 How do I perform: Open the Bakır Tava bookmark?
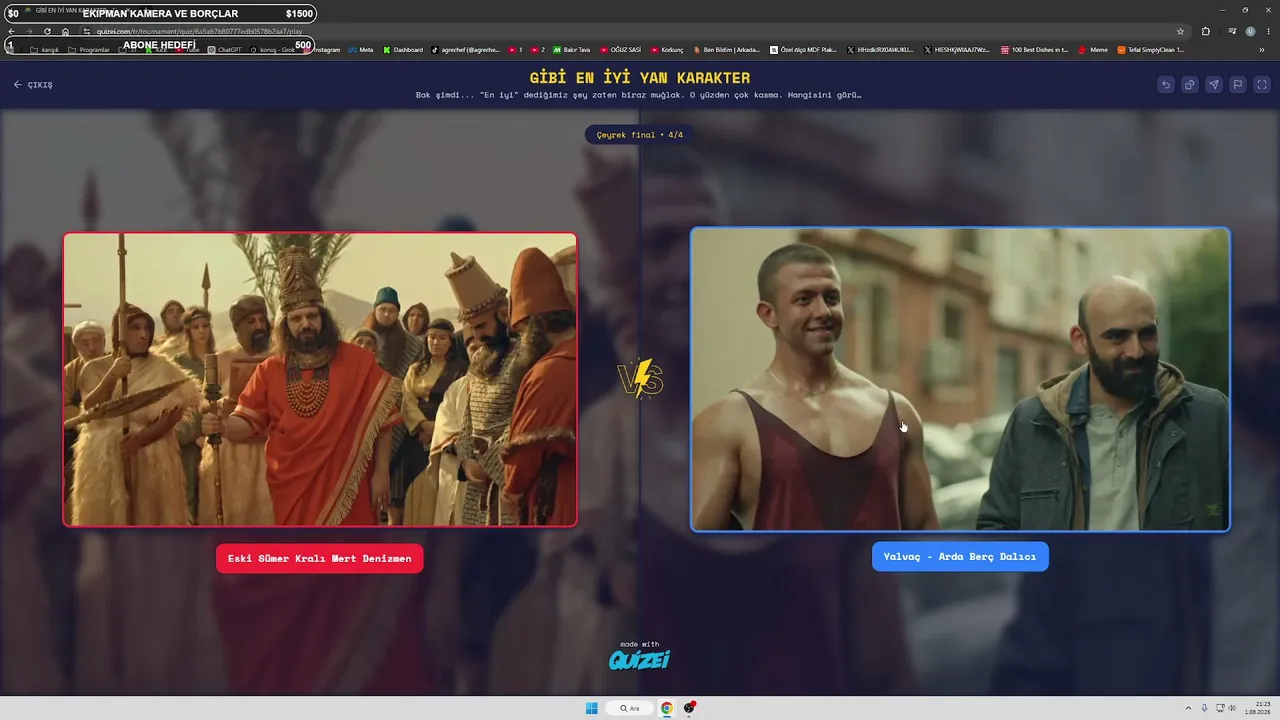(571, 50)
